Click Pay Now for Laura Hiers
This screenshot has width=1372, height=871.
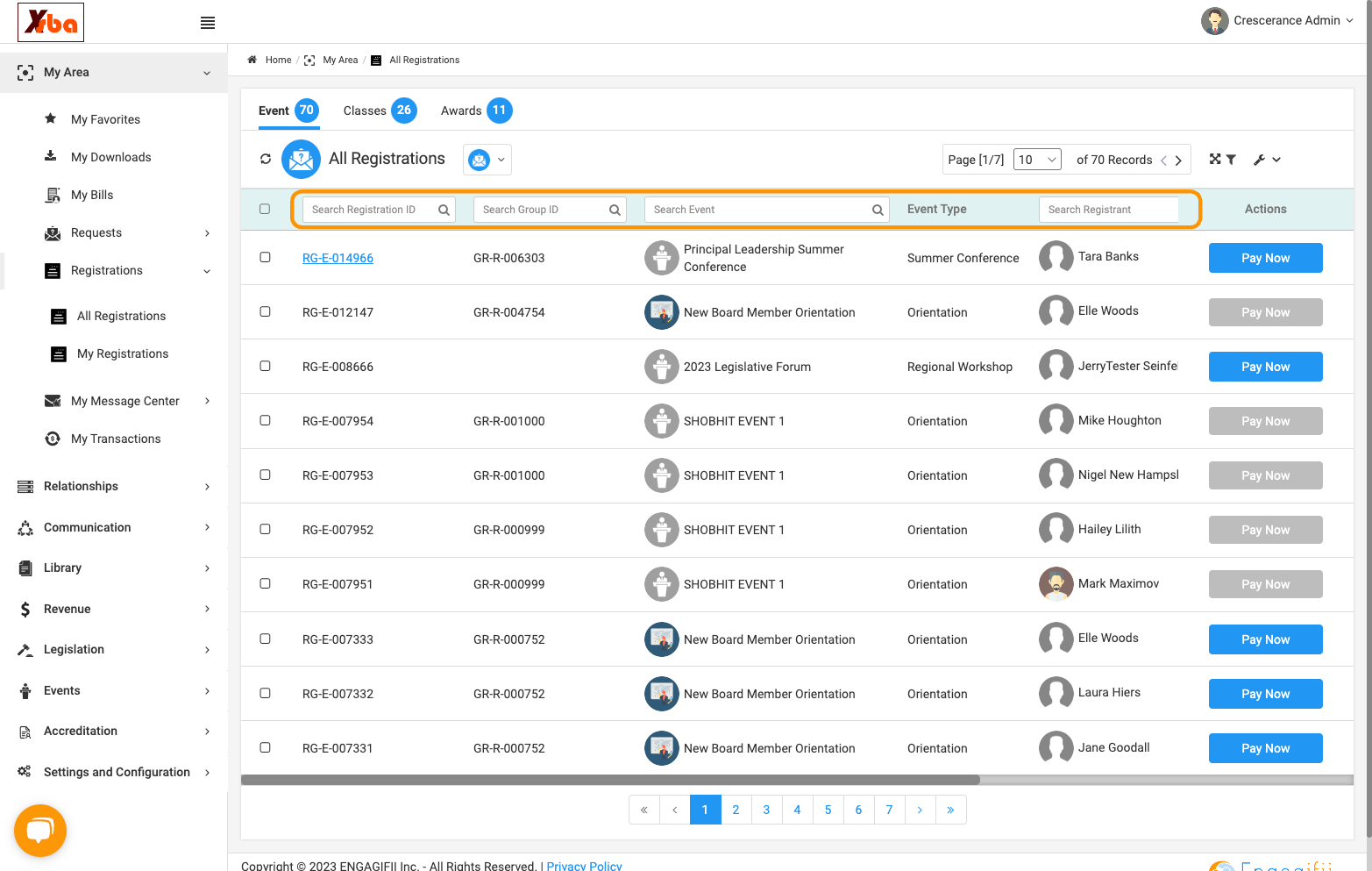(x=1265, y=694)
